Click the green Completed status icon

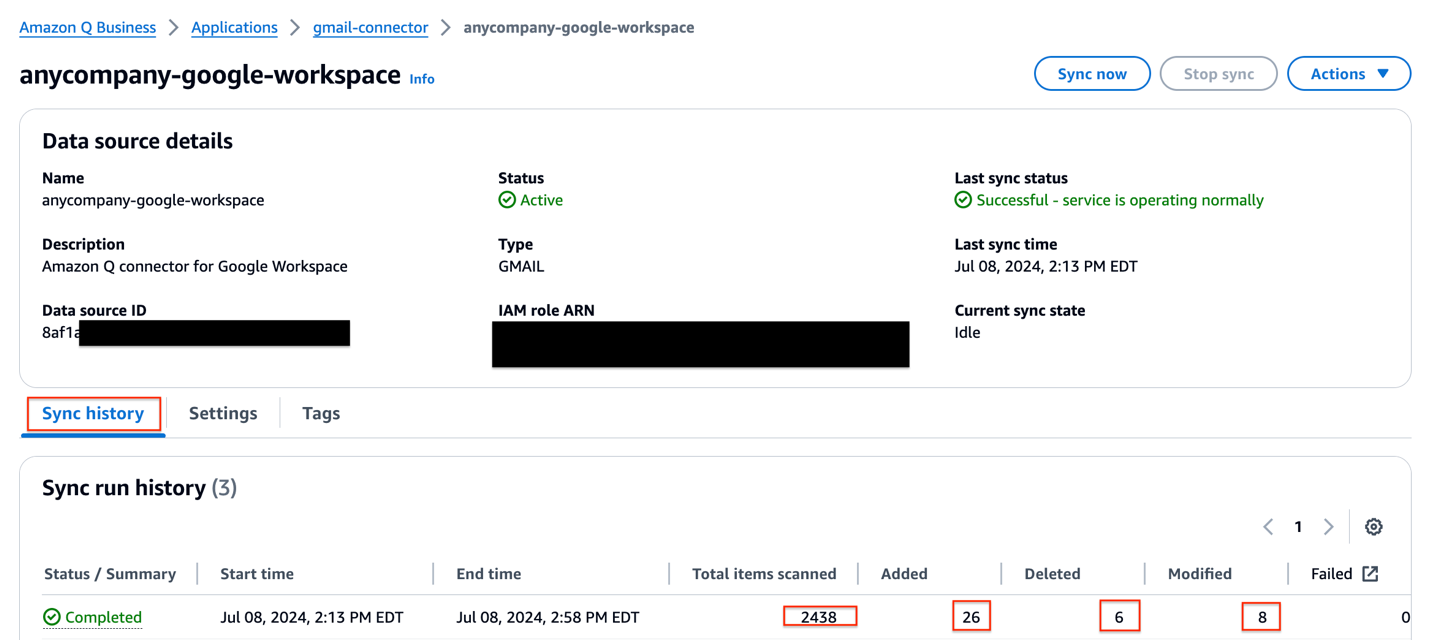point(52,618)
